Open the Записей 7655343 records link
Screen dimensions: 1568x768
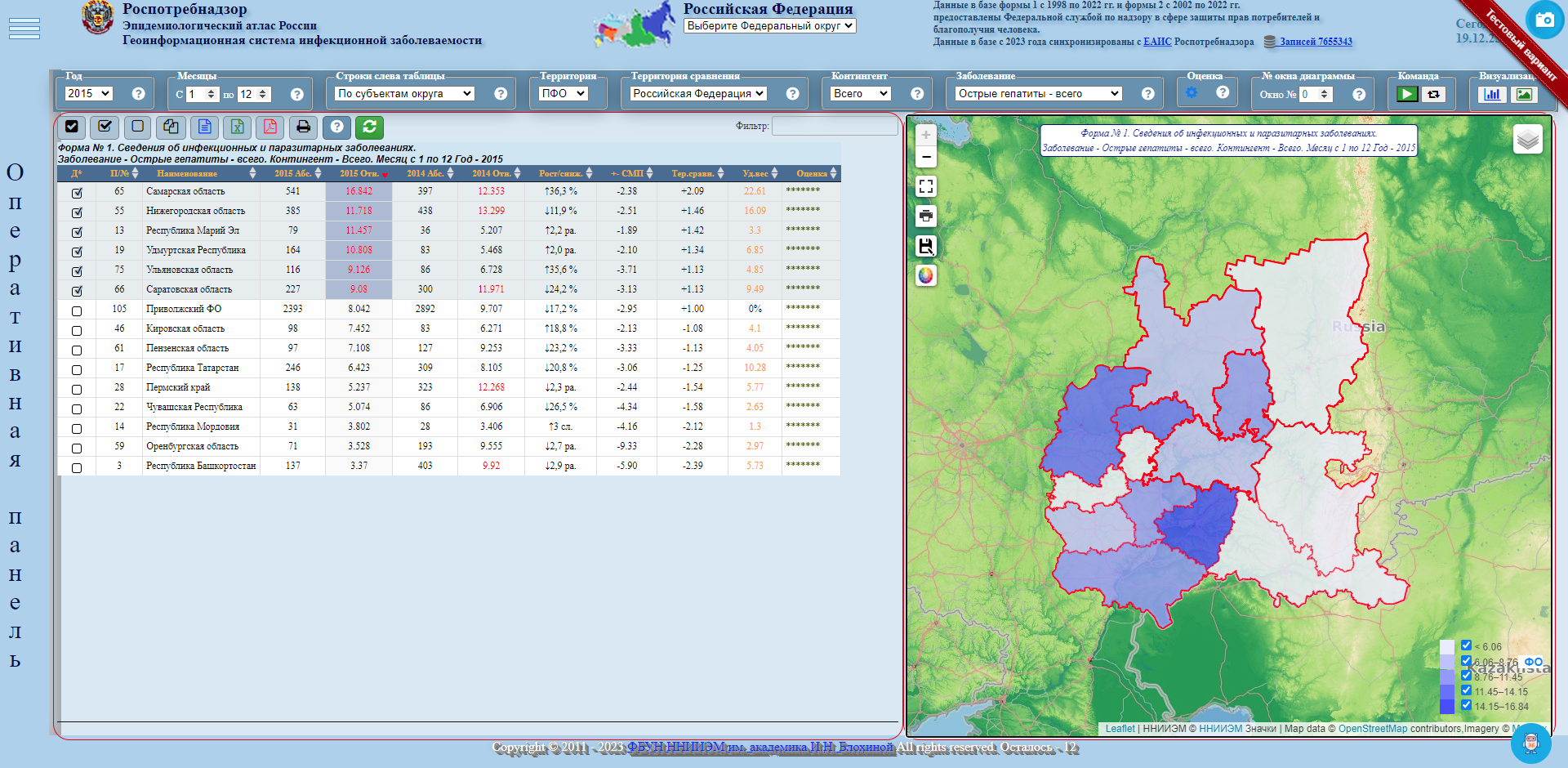[x=1315, y=42]
